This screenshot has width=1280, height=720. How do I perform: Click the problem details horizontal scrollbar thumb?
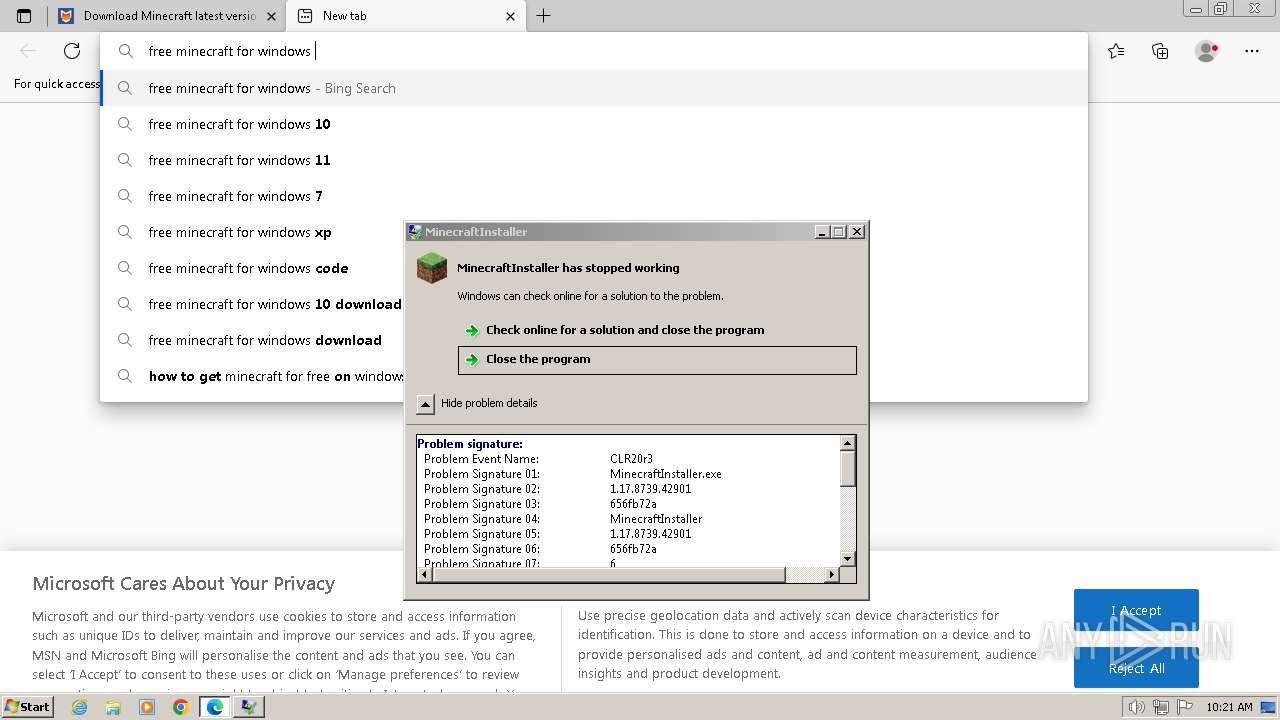[x=609, y=574]
